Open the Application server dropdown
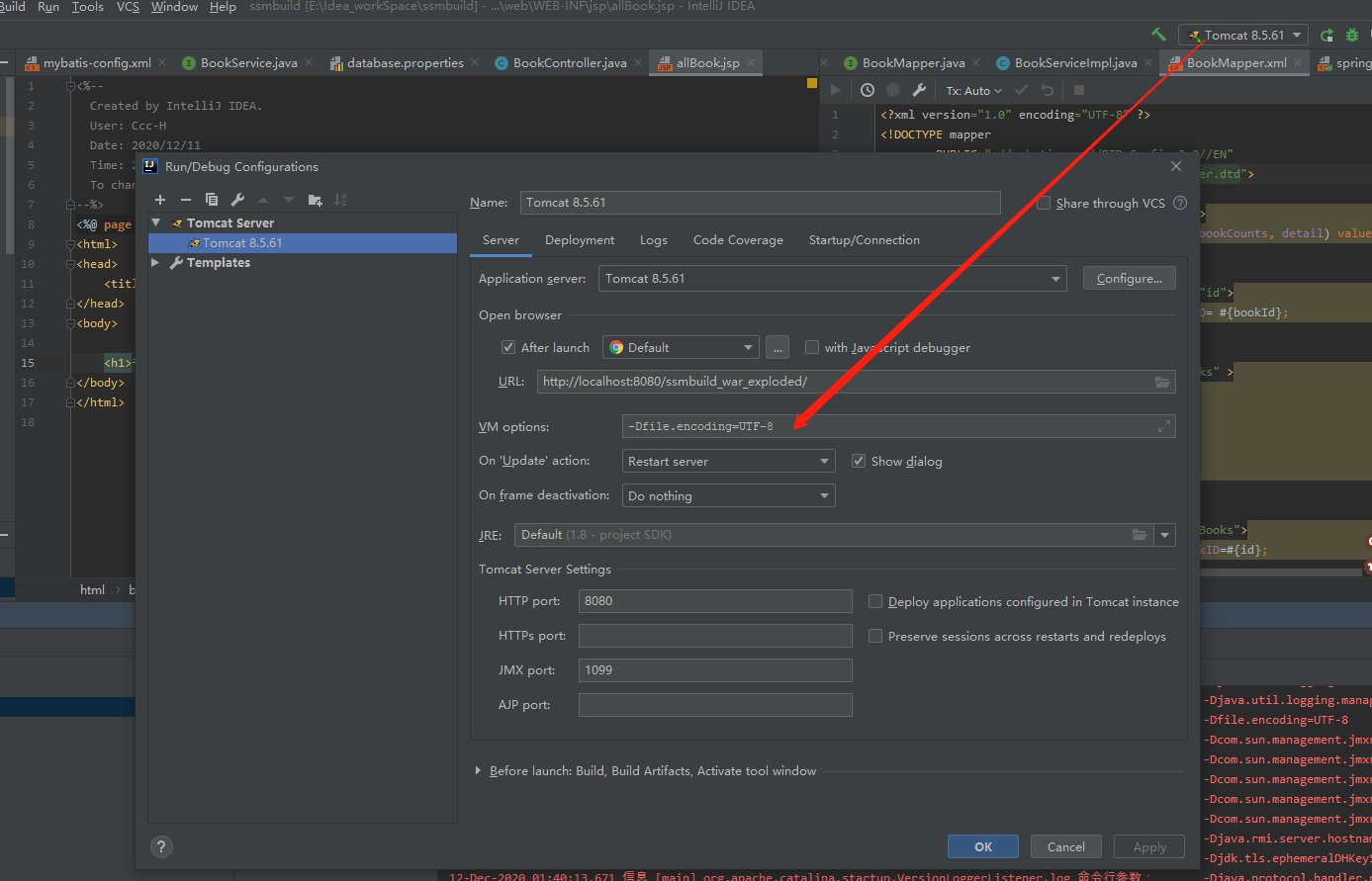 (833, 279)
